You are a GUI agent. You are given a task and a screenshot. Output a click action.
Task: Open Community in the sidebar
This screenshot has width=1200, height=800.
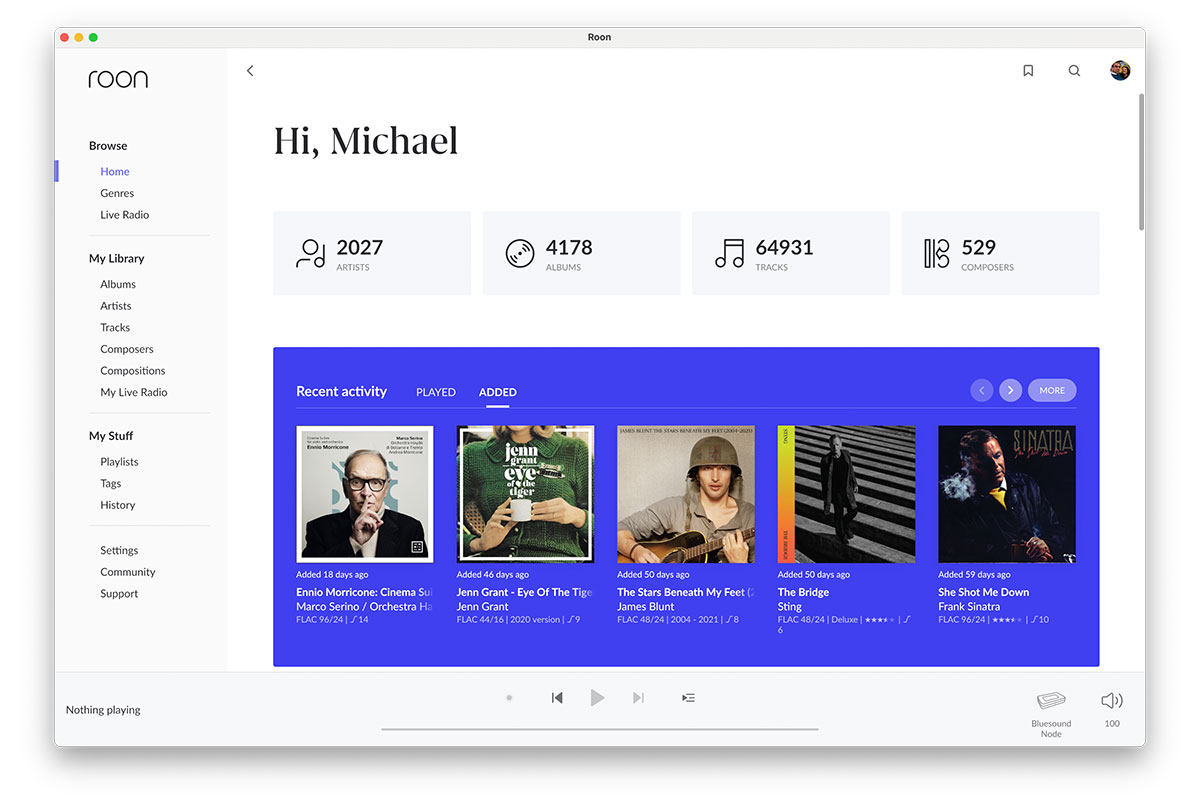point(128,572)
